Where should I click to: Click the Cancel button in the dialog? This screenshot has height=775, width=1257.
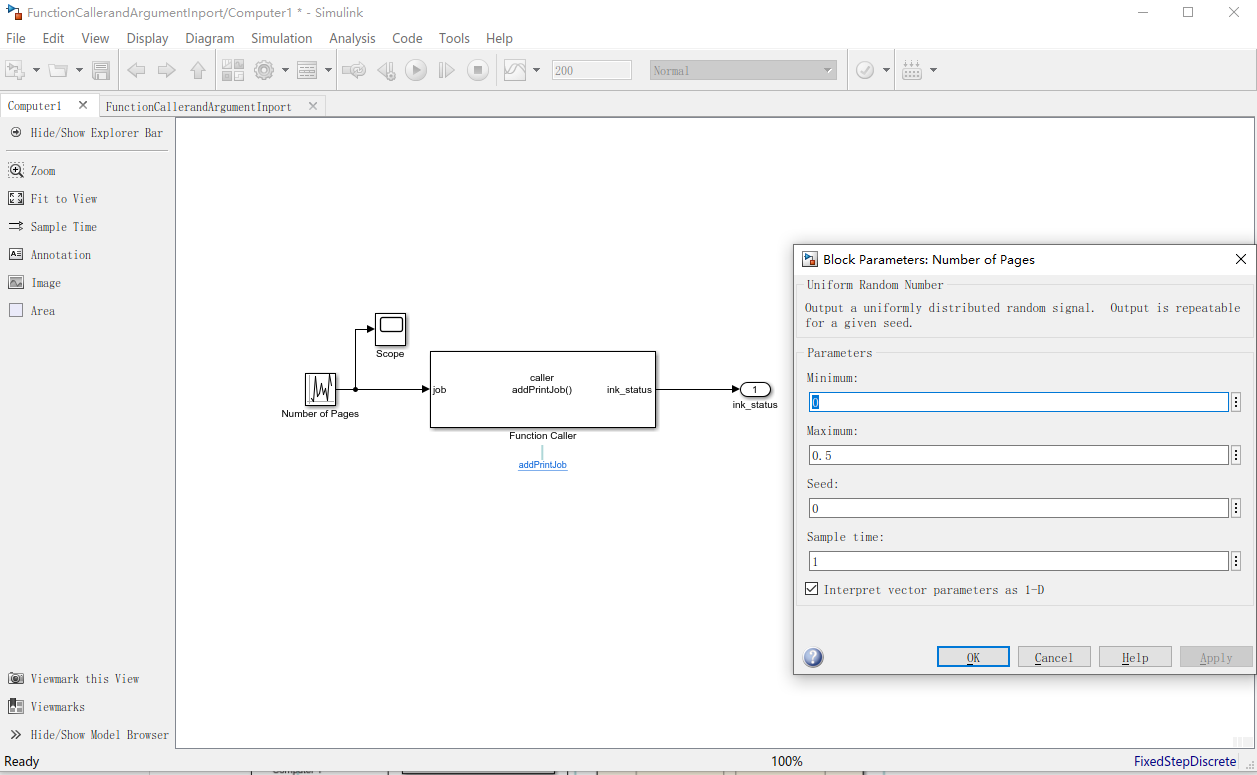click(1054, 656)
